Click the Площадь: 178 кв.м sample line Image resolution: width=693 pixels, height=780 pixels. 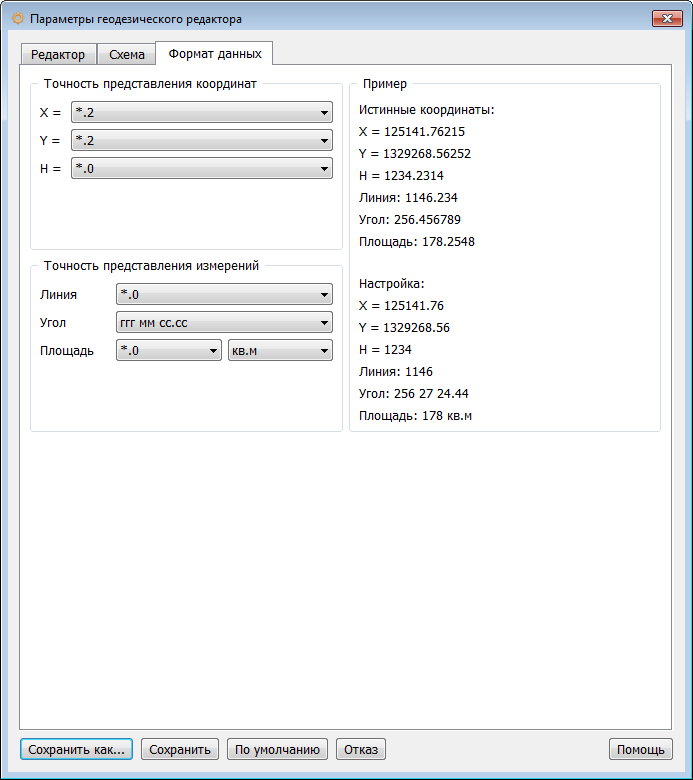tap(415, 415)
